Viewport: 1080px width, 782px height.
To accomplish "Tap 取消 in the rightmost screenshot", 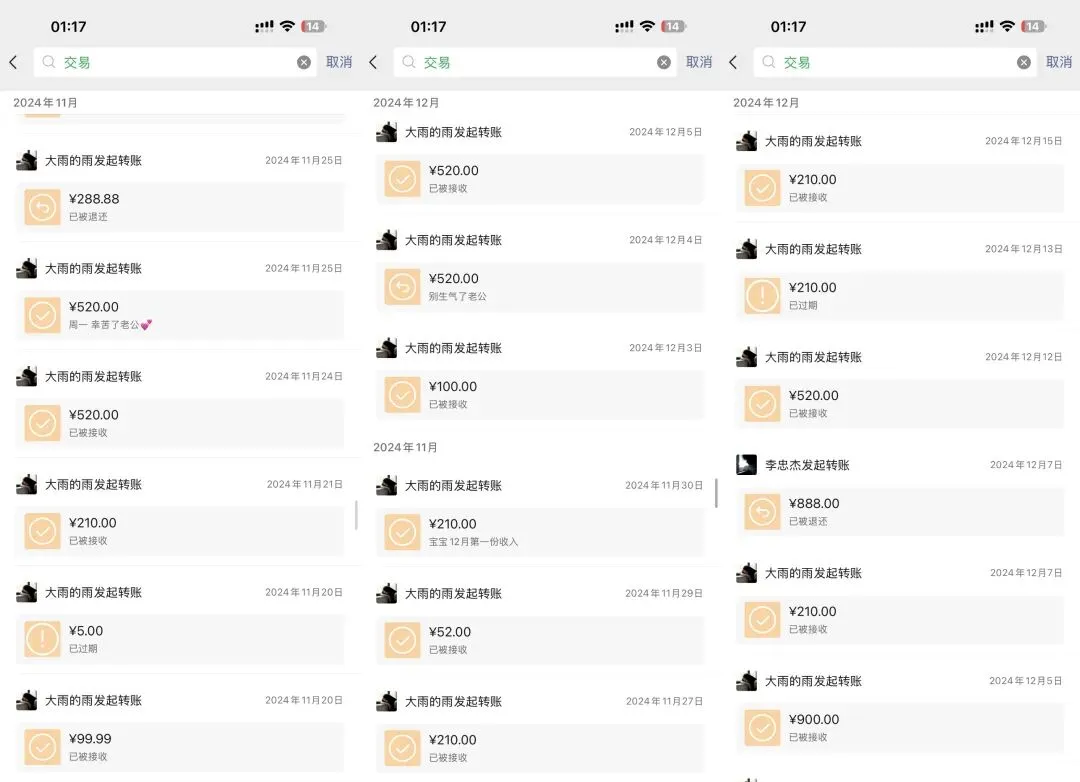I will (x=1059, y=62).
